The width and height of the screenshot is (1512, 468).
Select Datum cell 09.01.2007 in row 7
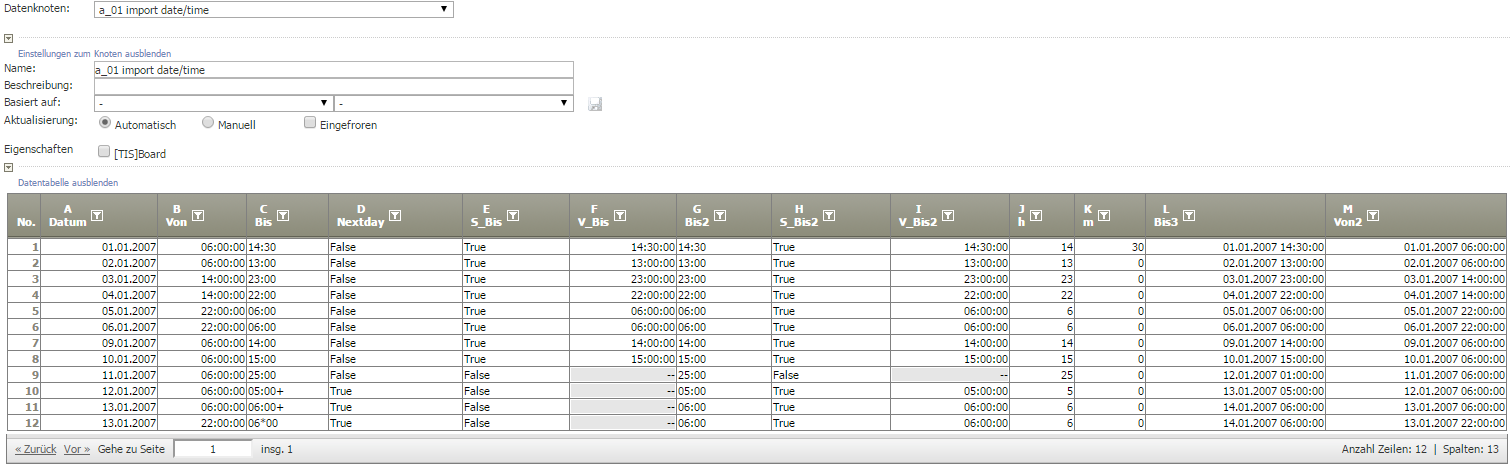[x=100, y=342]
